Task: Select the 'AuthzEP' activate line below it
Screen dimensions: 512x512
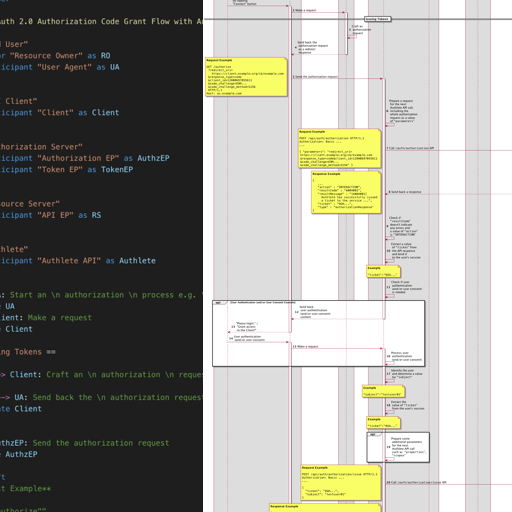Action: pos(19,454)
